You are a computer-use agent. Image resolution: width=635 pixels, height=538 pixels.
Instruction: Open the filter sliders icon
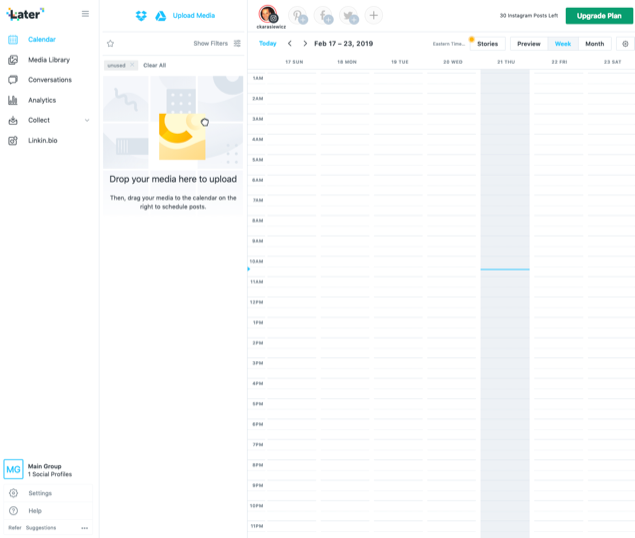click(237, 43)
